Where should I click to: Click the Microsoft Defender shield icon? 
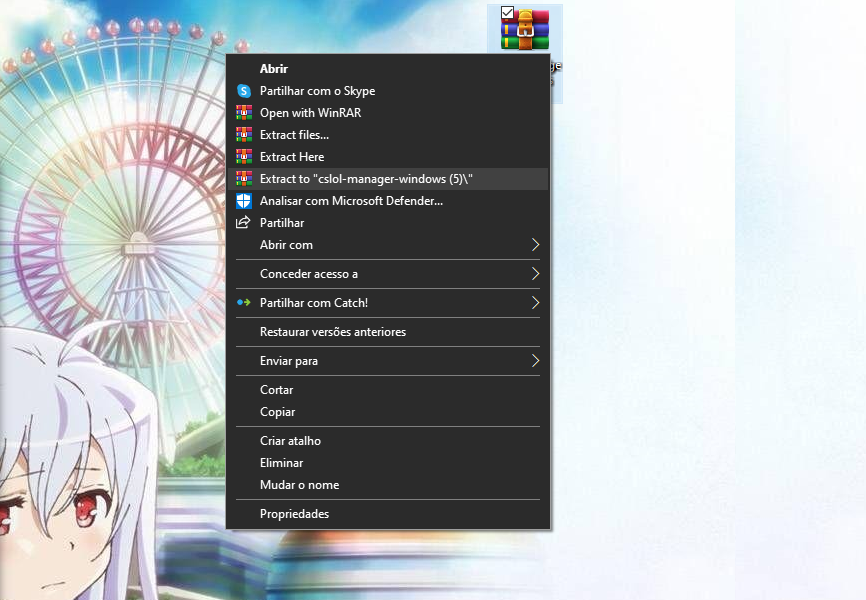(x=244, y=201)
